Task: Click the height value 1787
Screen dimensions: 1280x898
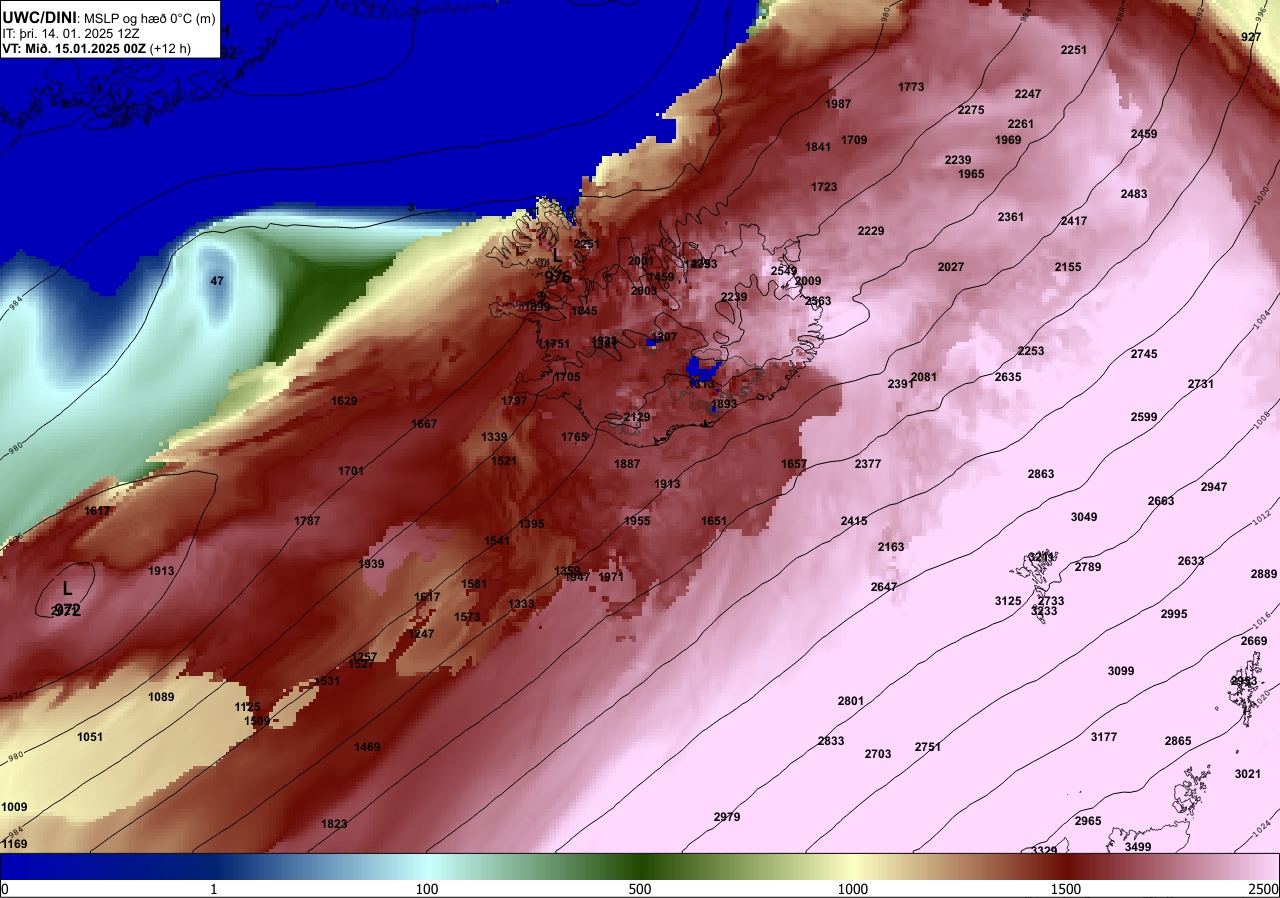Action: click(x=308, y=521)
